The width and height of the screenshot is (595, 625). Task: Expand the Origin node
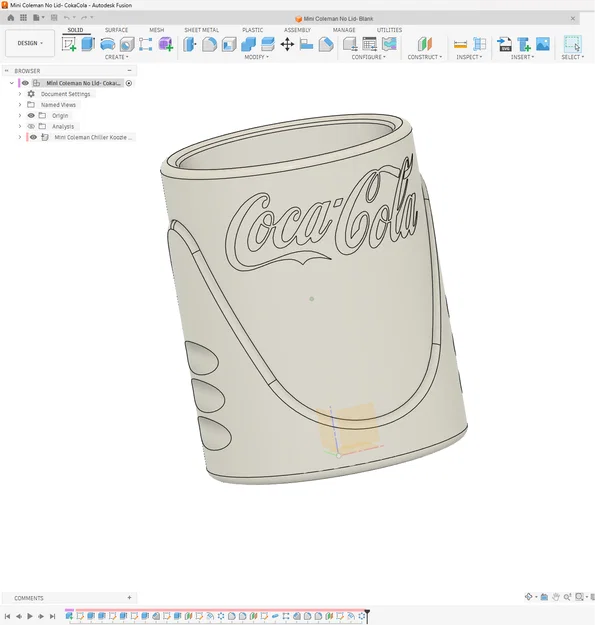(20, 116)
